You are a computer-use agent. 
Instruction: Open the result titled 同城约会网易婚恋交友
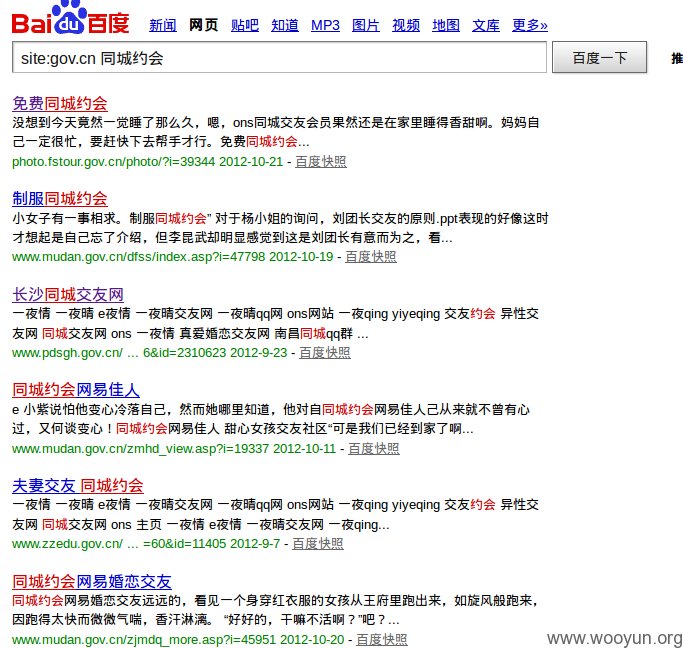coord(92,581)
